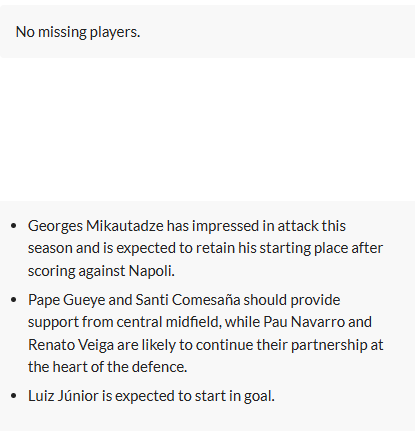Click the name Renato Veiga
415x431 pixels.
tap(71, 345)
